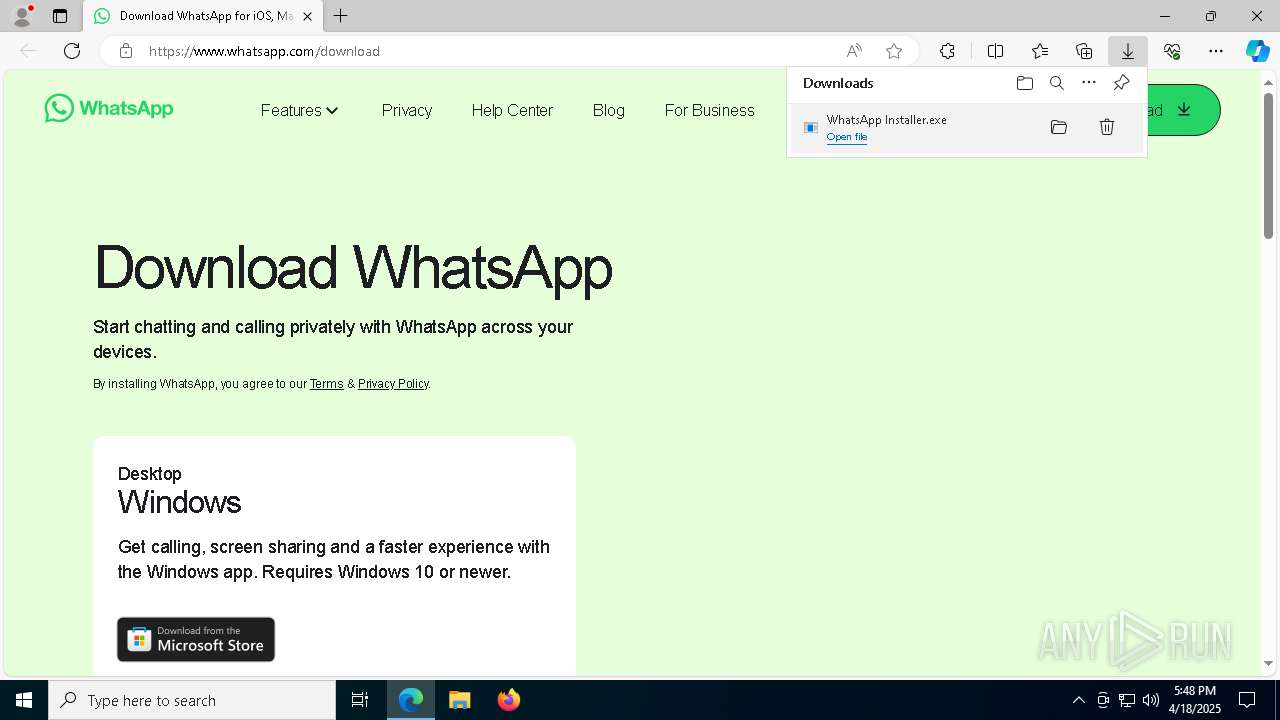Open Collections in the toolbar
Viewport: 1280px width, 720px height.
pyautogui.click(x=1084, y=51)
